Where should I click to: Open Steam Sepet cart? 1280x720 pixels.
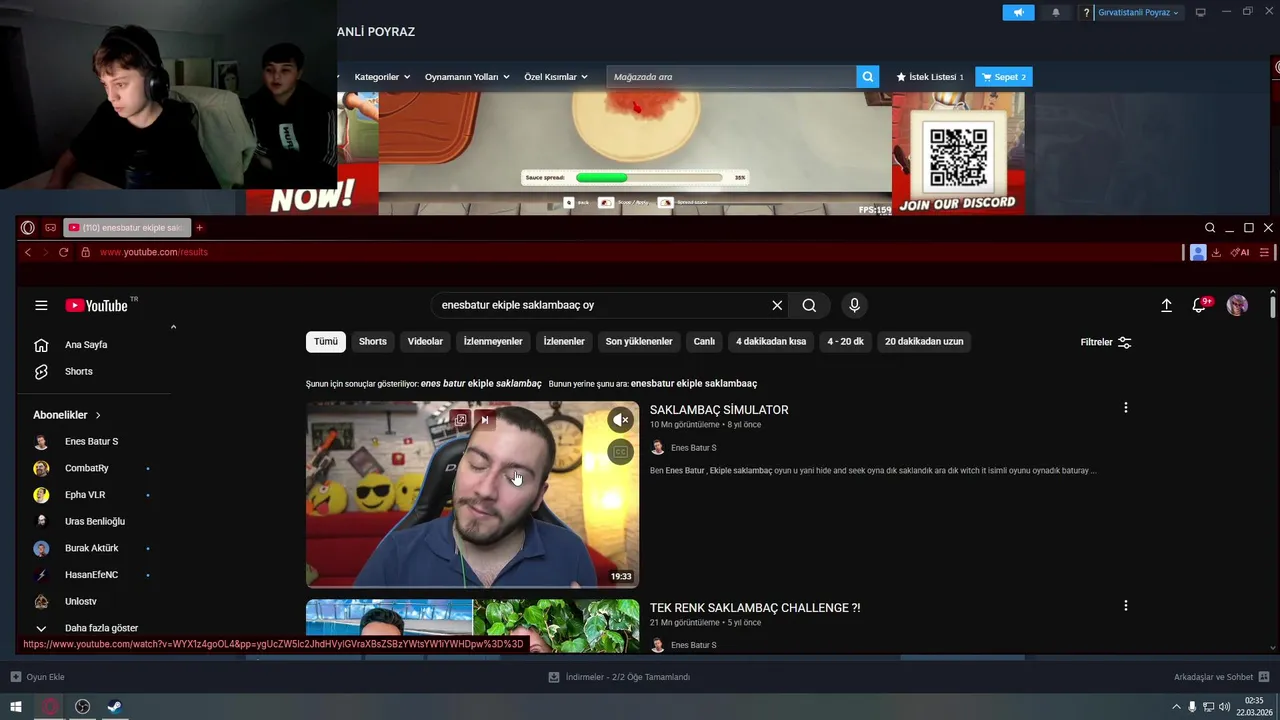point(1004,77)
